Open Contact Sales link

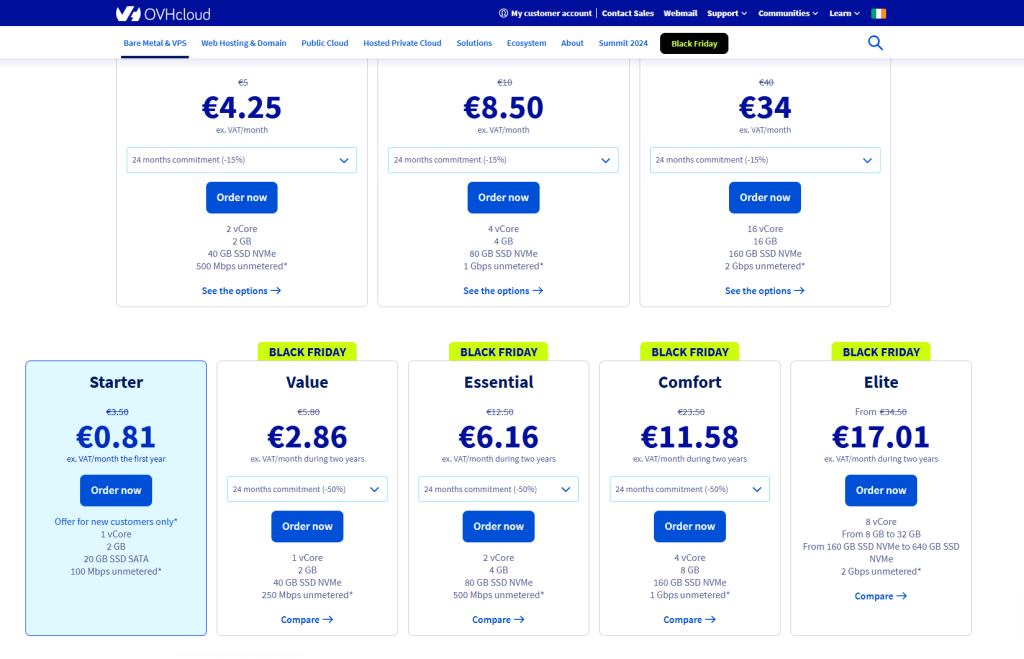628,13
